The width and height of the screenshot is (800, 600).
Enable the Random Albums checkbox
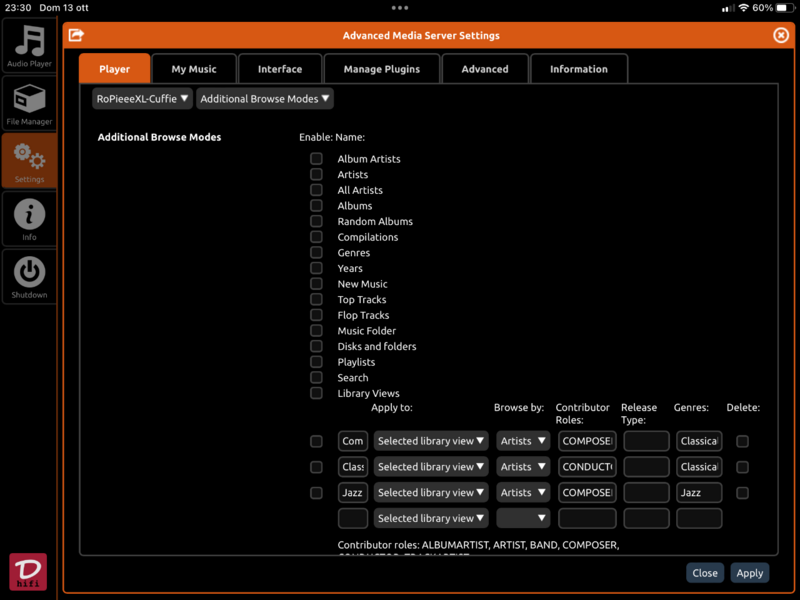point(316,221)
